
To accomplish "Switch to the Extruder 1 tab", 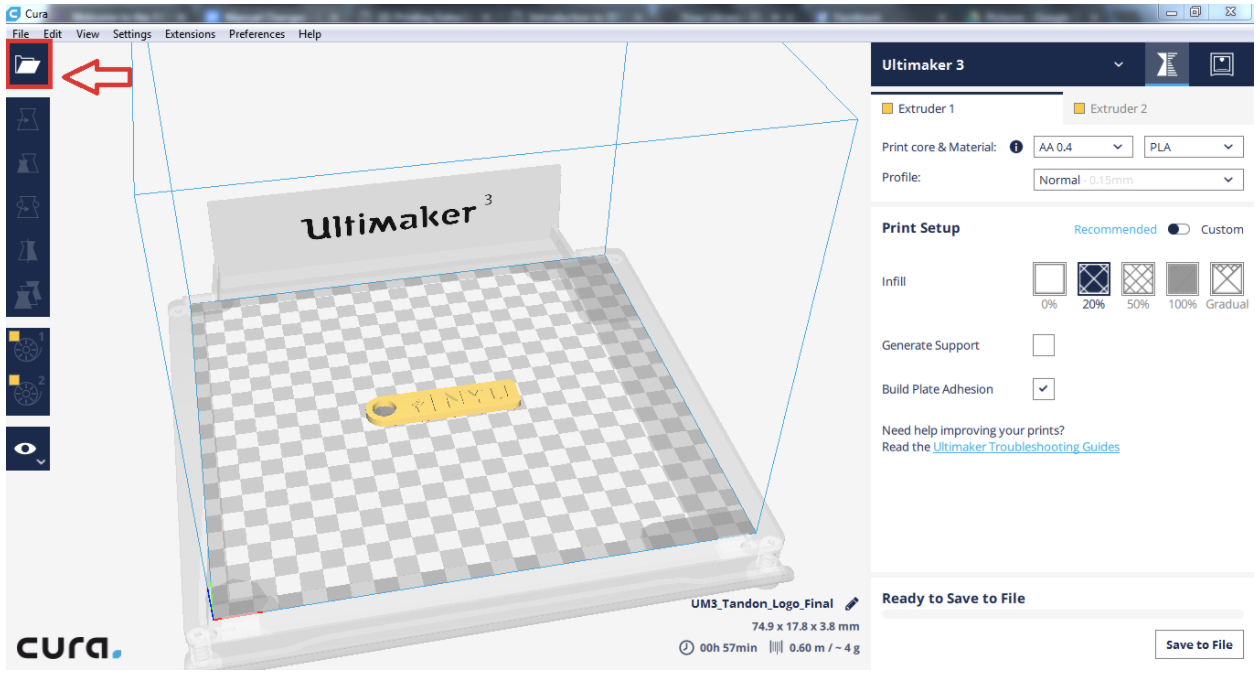I will [967, 108].
